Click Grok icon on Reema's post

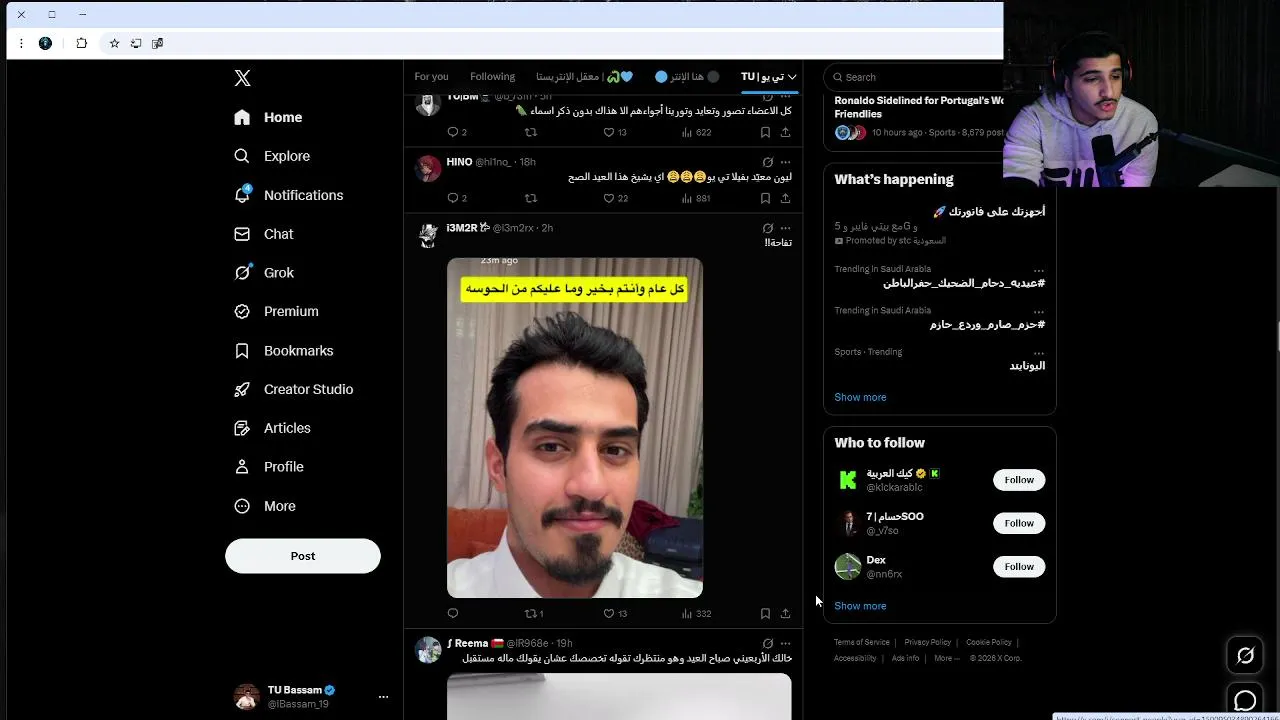[767, 643]
